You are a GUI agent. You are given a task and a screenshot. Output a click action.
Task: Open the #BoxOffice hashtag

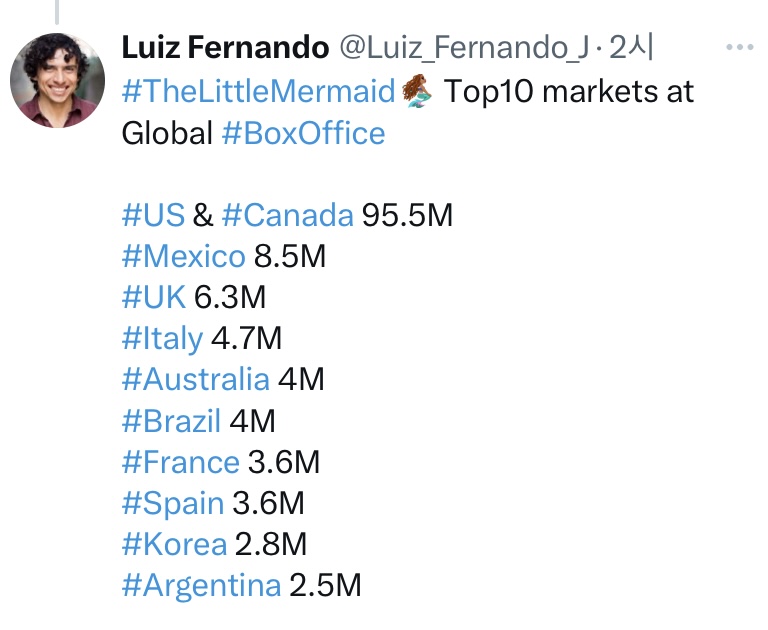tap(303, 133)
